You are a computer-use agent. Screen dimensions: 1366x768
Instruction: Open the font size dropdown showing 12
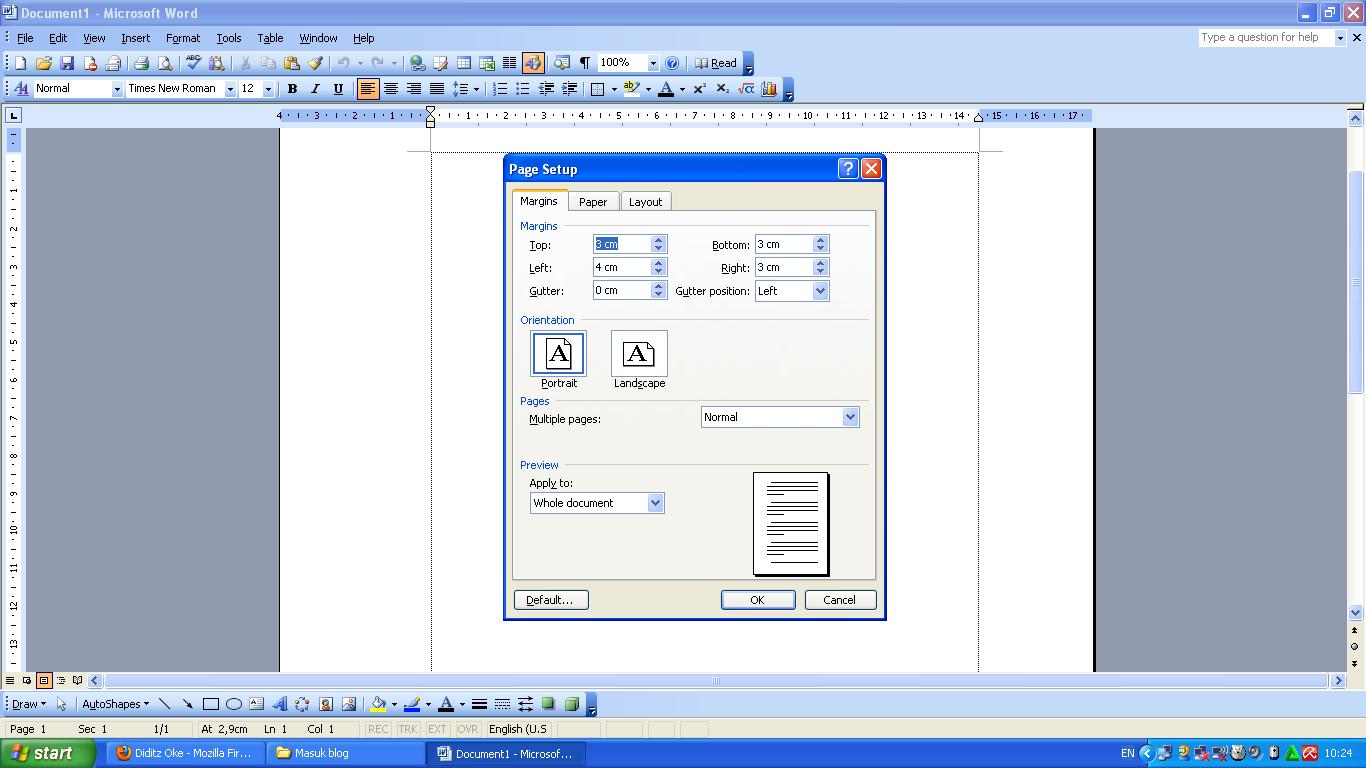pyautogui.click(x=268, y=89)
